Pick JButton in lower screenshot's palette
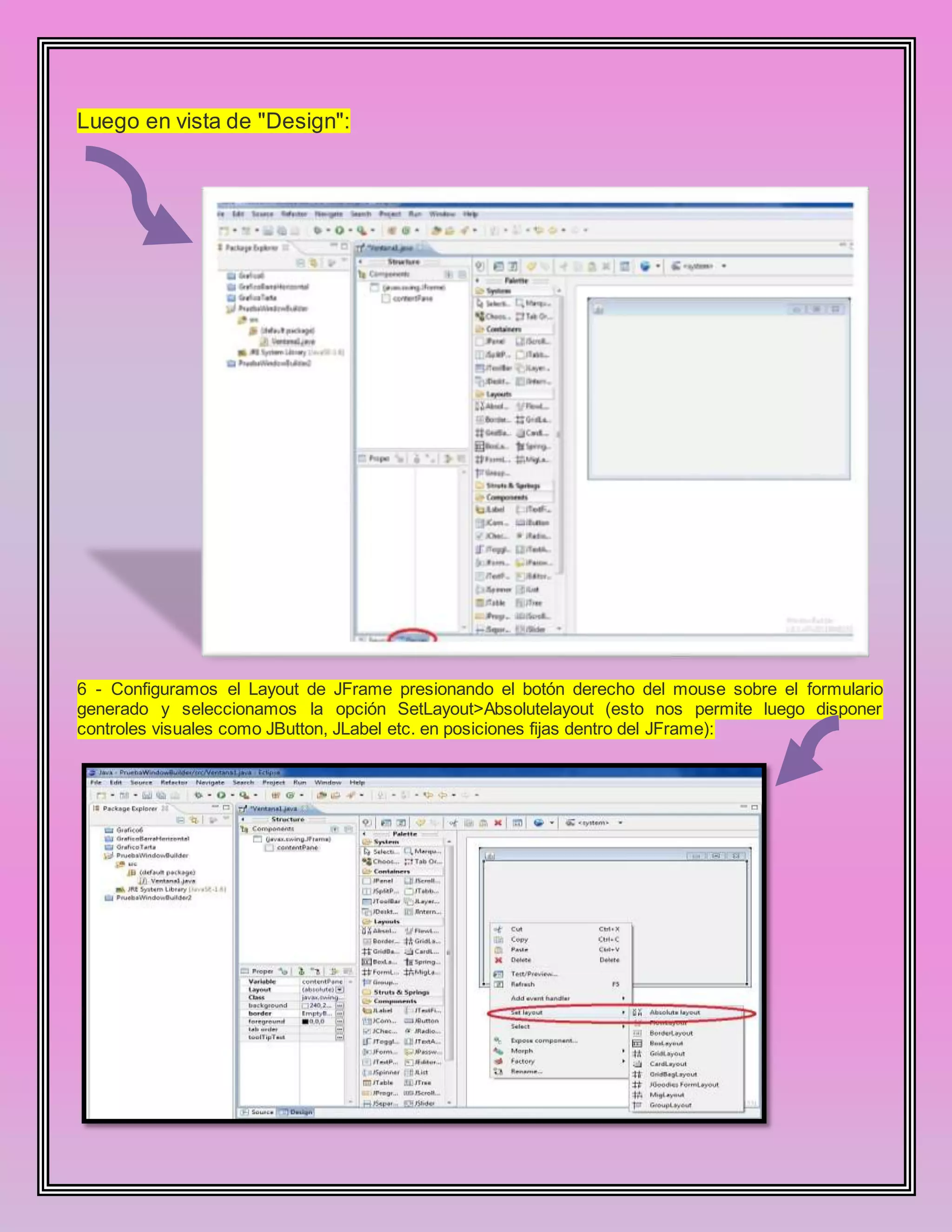The image size is (952, 1232). tap(422, 1020)
